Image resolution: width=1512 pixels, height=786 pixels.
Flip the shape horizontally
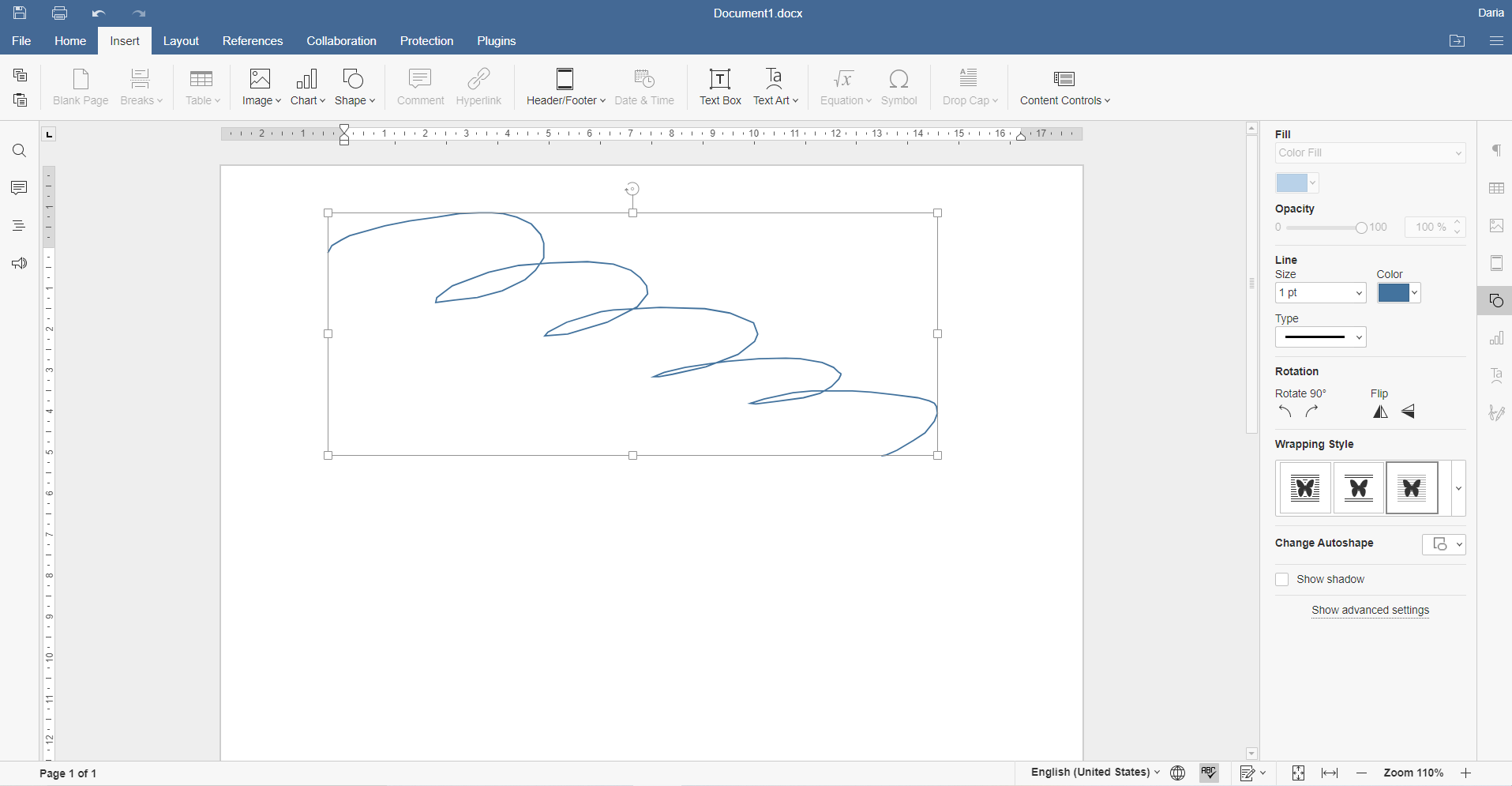pyautogui.click(x=1380, y=412)
